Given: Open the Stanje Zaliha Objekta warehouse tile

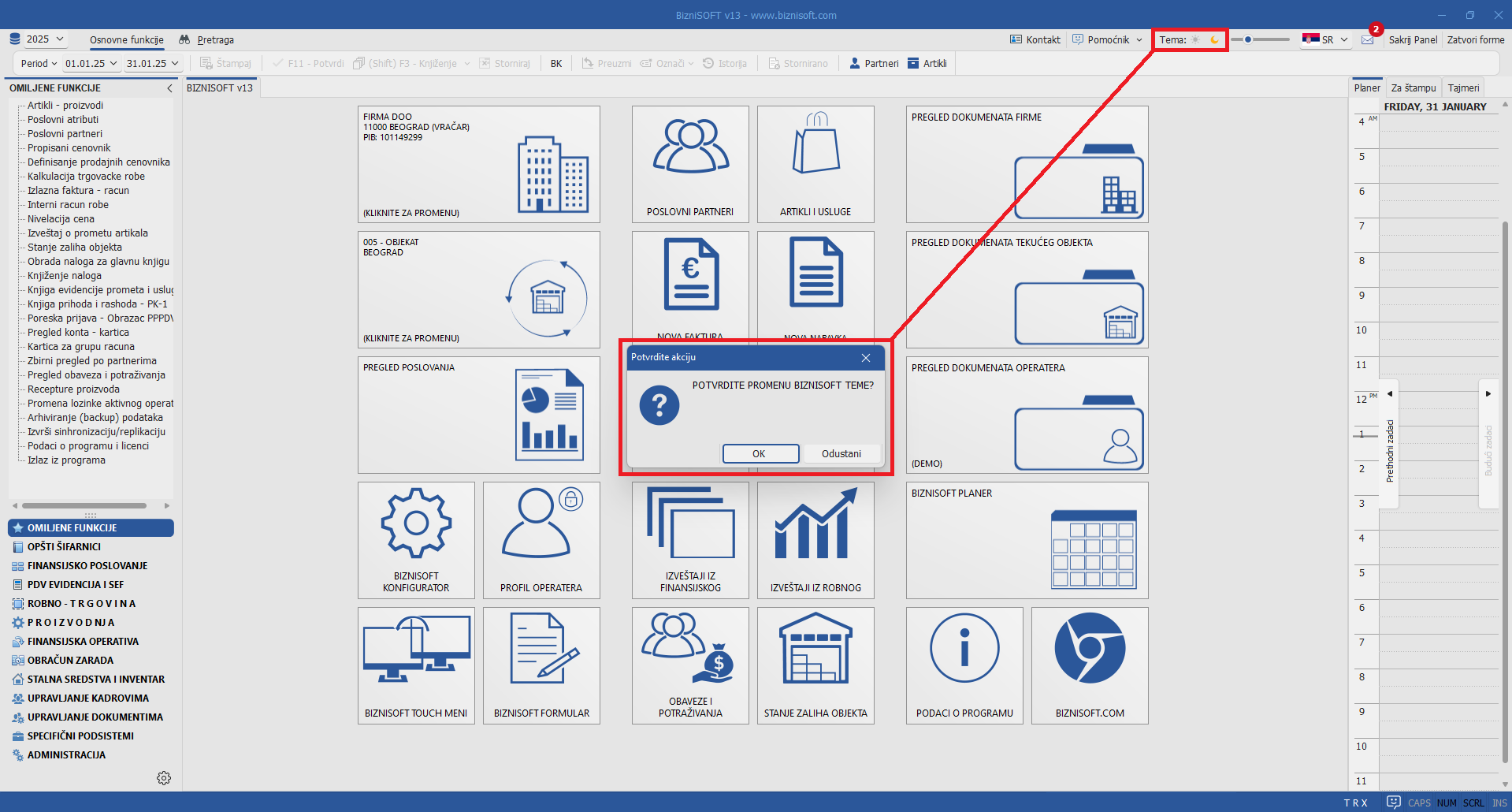Looking at the screenshot, I should [x=815, y=665].
